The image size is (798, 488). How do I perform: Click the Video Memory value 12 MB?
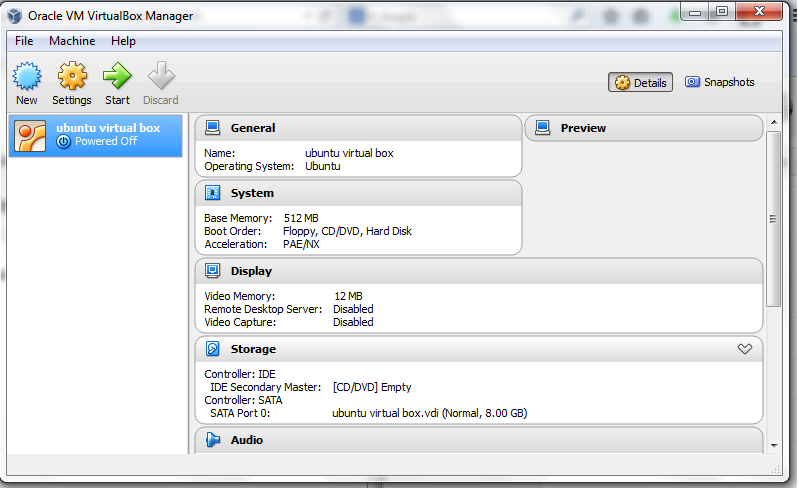(x=348, y=296)
